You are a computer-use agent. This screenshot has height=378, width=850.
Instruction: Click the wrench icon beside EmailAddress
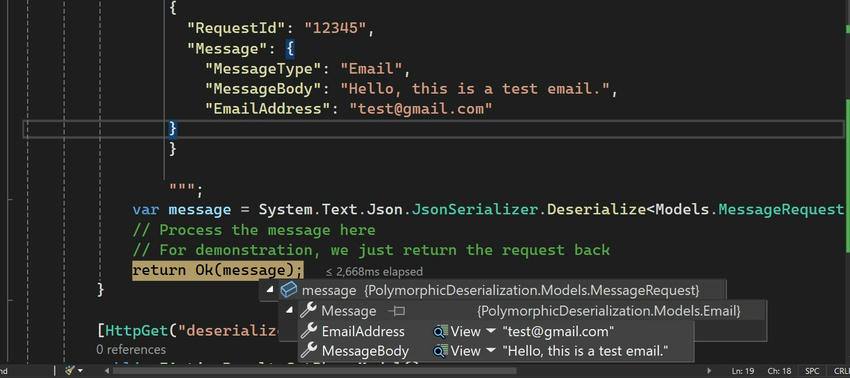[x=308, y=331]
